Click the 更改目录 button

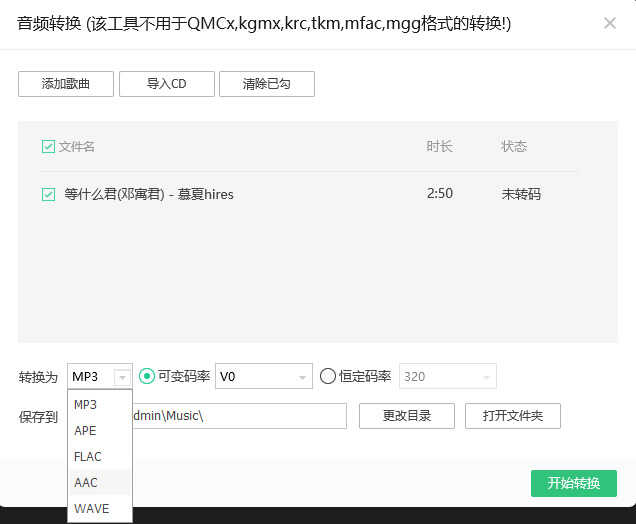(407, 416)
